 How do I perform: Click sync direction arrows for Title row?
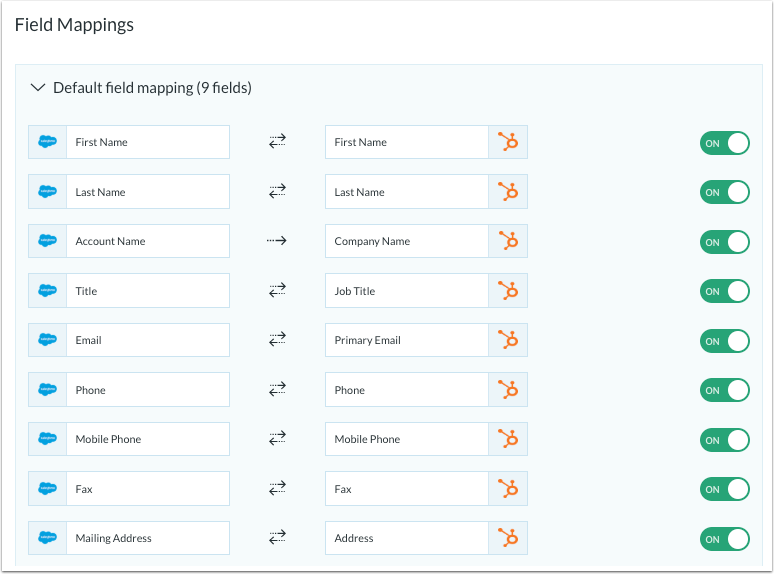coord(277,290)
